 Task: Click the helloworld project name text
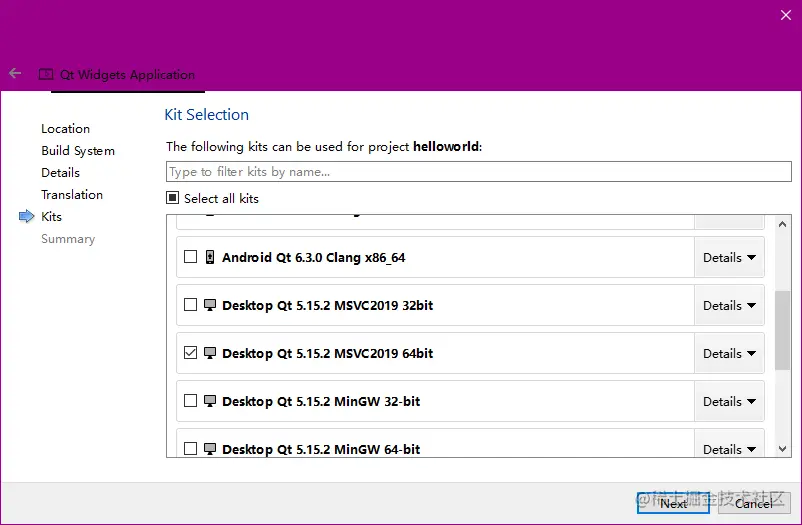447,146
